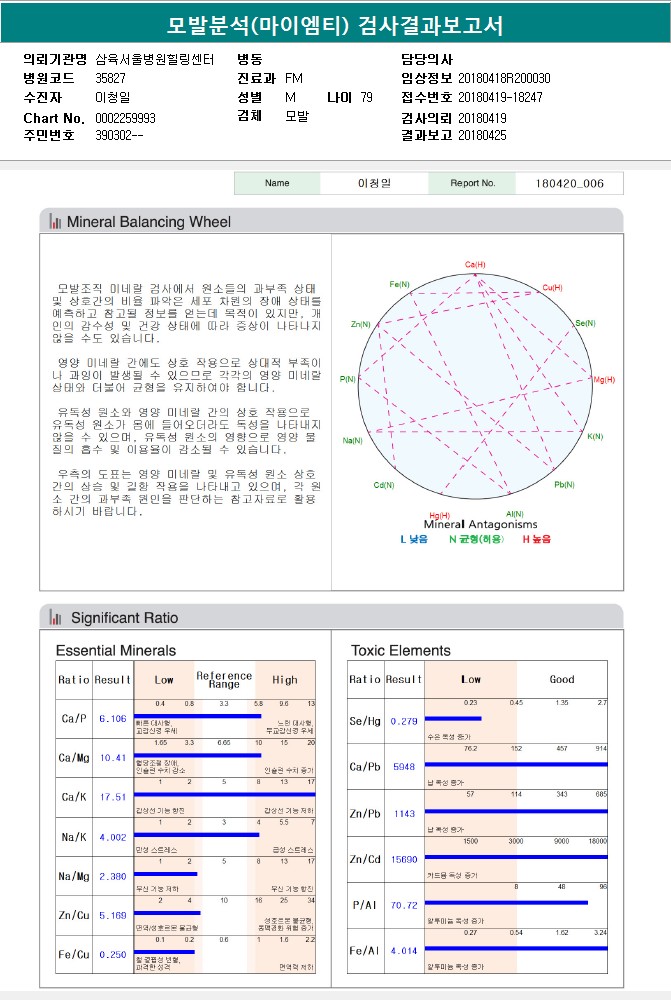
Task: Click the Ca/Mg result 10.41
Action: click(x=113, y=758)
